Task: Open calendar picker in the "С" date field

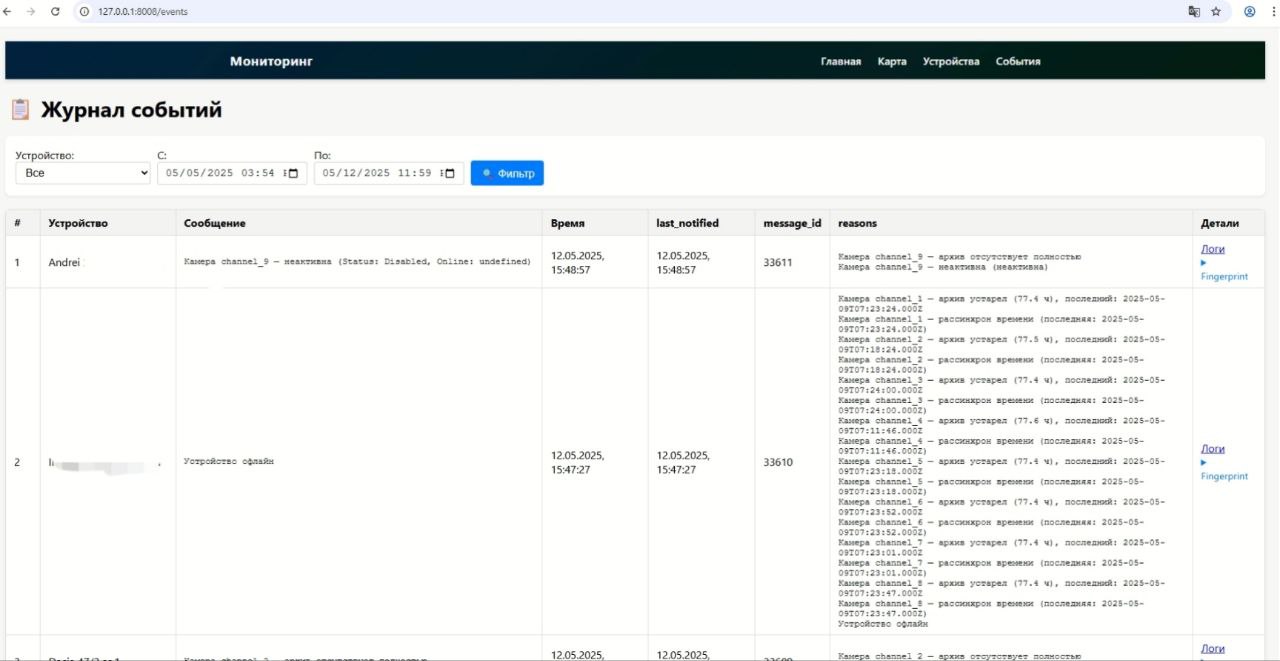Action: click(x=292, y=173)
